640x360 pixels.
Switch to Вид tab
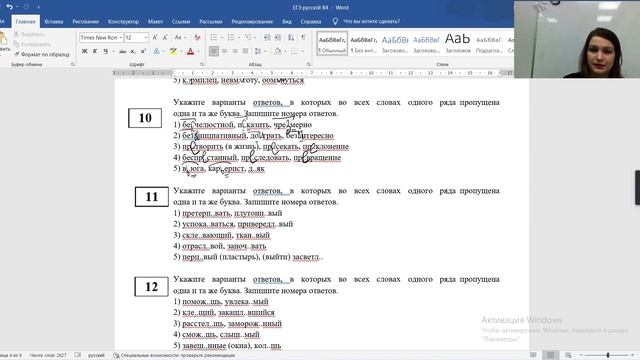tap(287, 22)
